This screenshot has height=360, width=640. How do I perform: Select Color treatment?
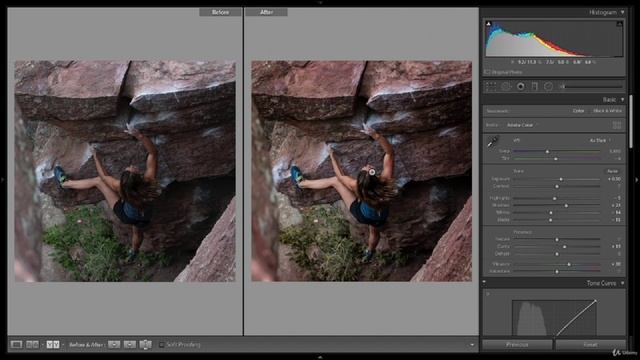578,111
